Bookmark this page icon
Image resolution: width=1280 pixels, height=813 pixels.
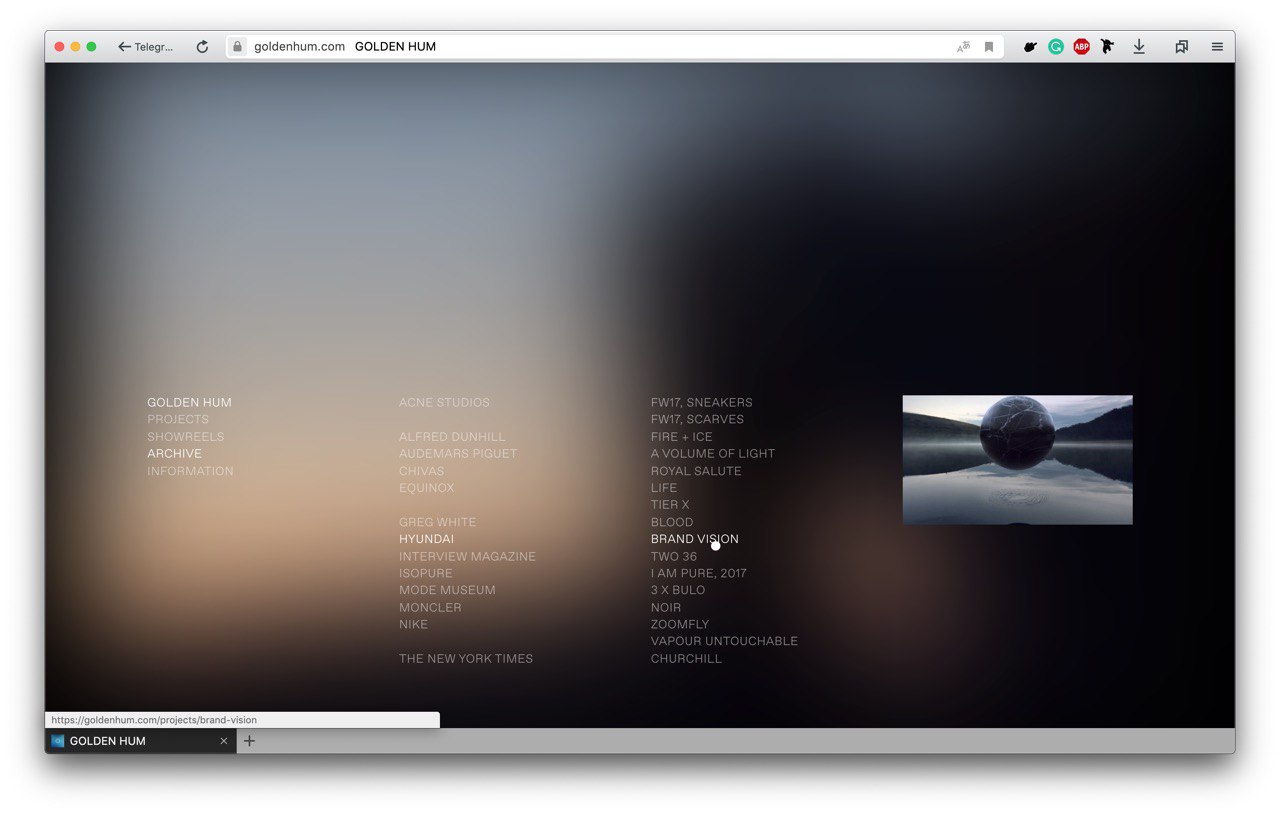[989, 46]
